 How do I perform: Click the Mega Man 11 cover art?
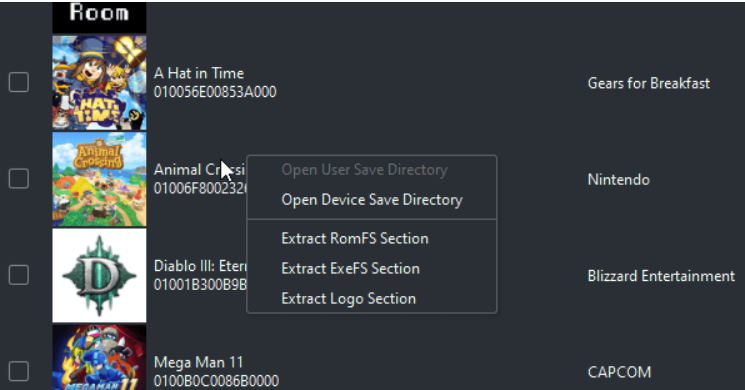(99, 357)
